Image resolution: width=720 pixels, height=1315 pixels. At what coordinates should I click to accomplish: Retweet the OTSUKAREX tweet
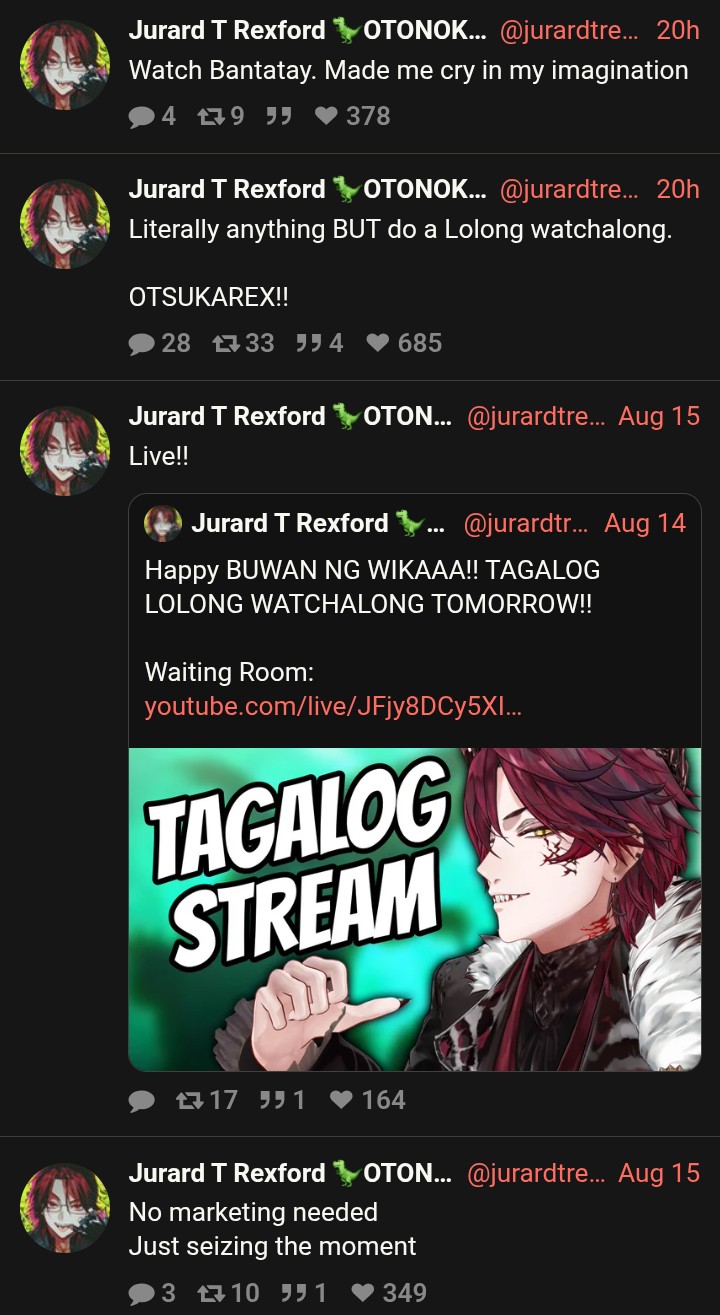click(243, 344)
